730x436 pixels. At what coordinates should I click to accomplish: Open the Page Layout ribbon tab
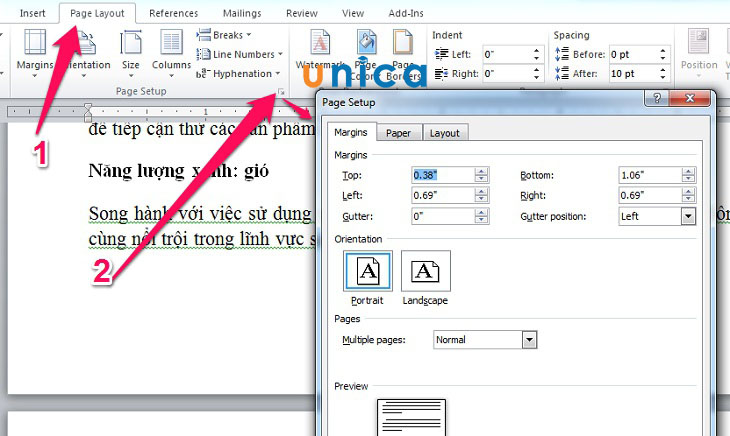tap(97, 13)
